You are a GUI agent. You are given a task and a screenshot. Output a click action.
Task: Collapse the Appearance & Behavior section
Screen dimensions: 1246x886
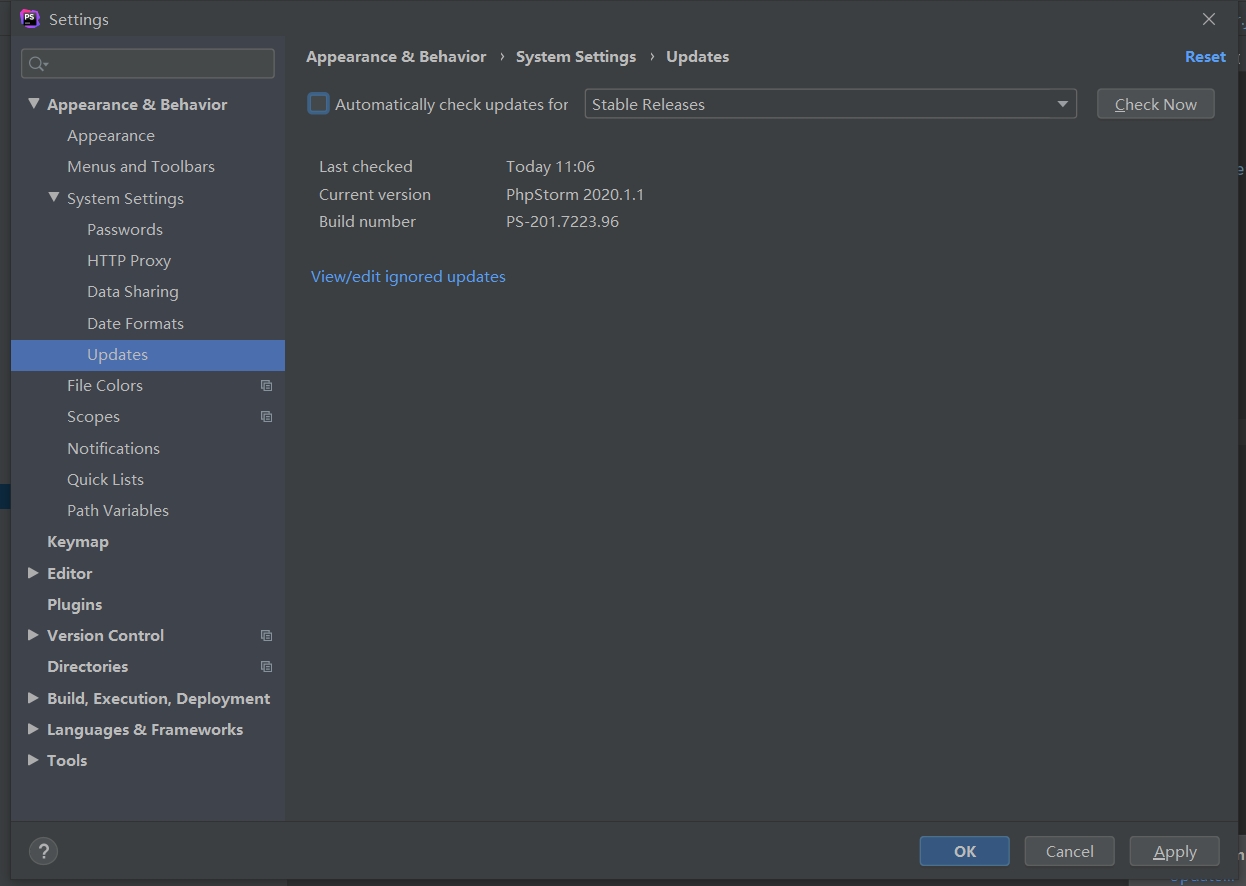point(34,104)
